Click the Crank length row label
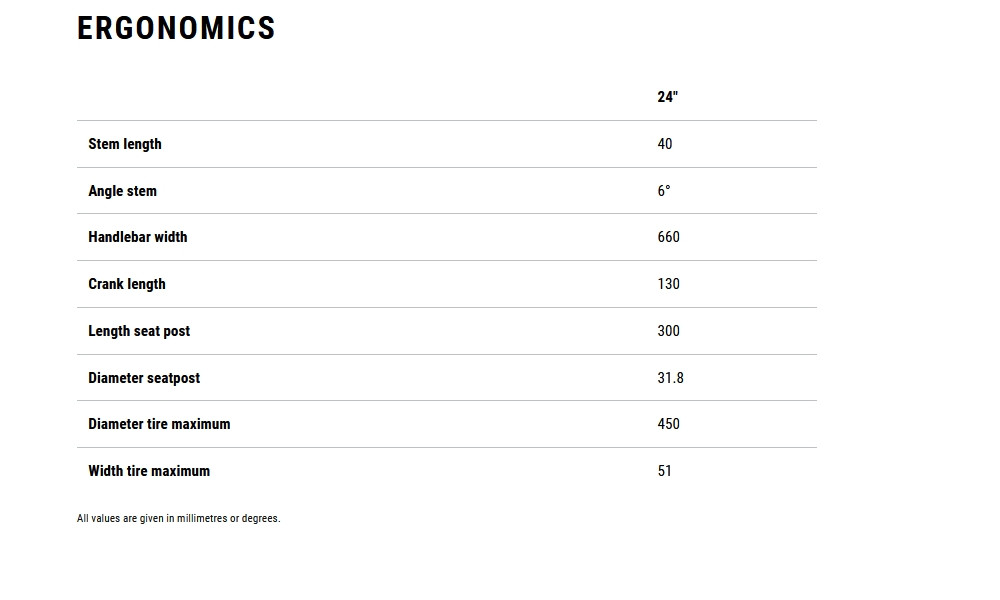Viewport: 1000px width, 600px height. [127, 284]
